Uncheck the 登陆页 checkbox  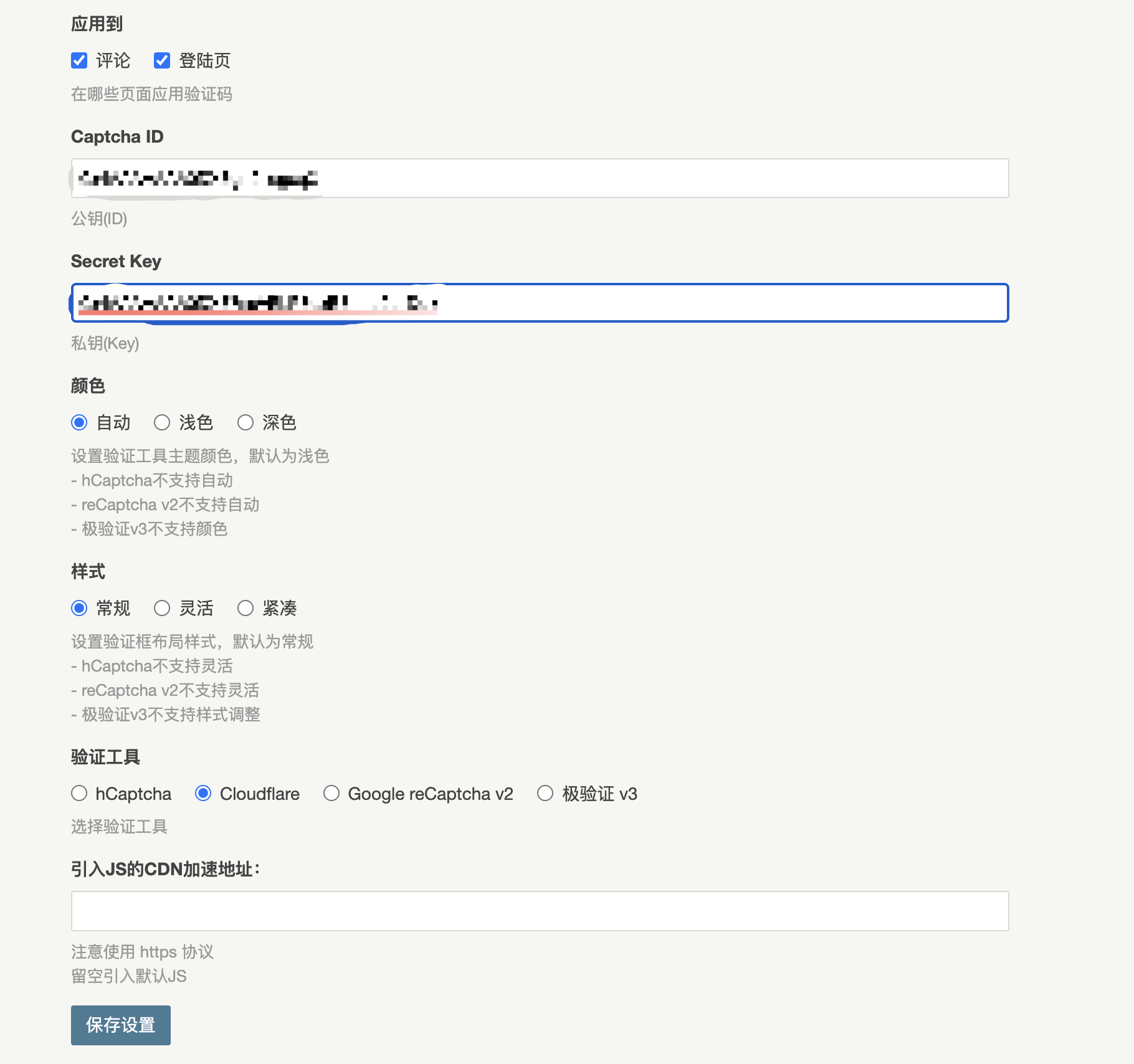(162, 60)
